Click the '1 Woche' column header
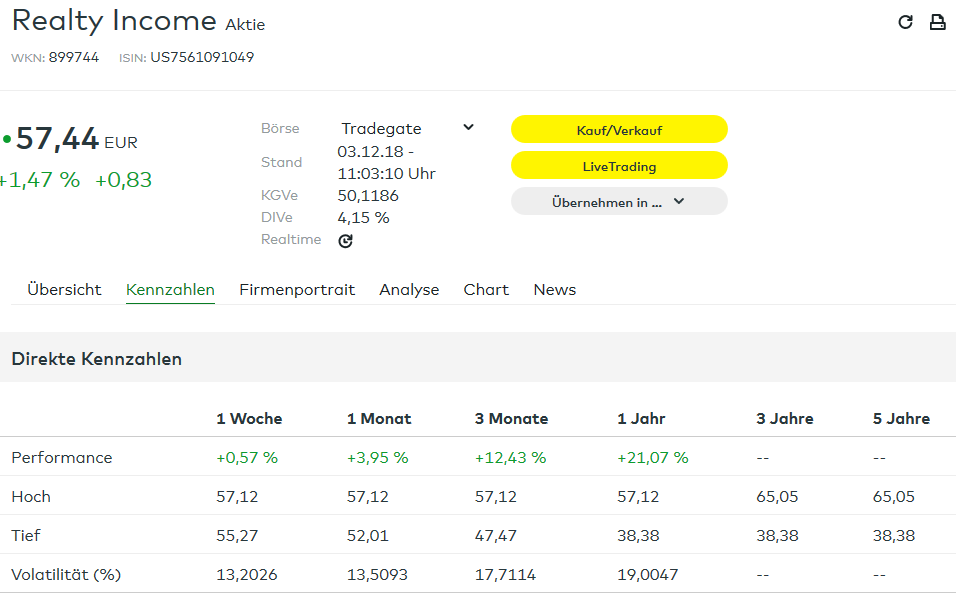This screenshot has height=600, width=956. point(249,419)
